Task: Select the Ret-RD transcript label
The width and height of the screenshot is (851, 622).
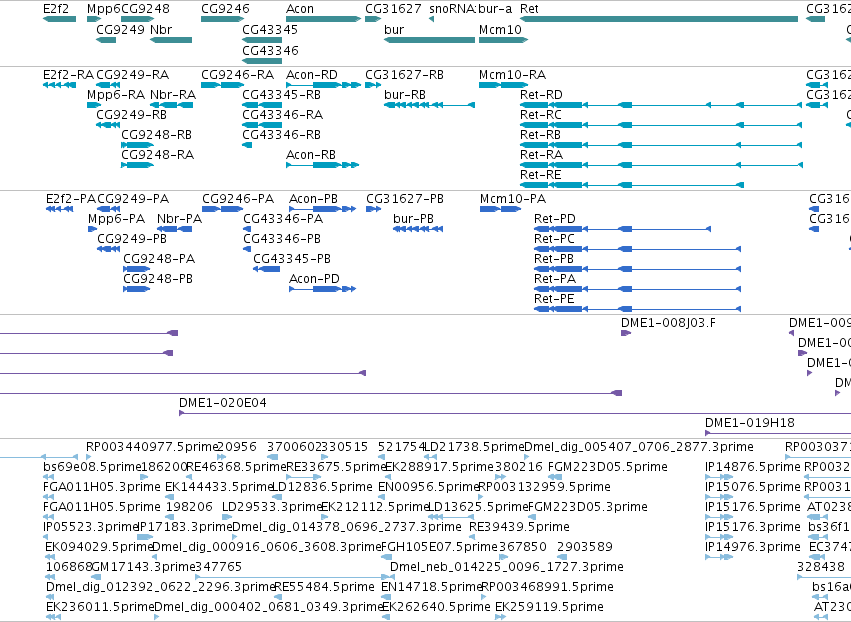Action: (x=541, y=94)
